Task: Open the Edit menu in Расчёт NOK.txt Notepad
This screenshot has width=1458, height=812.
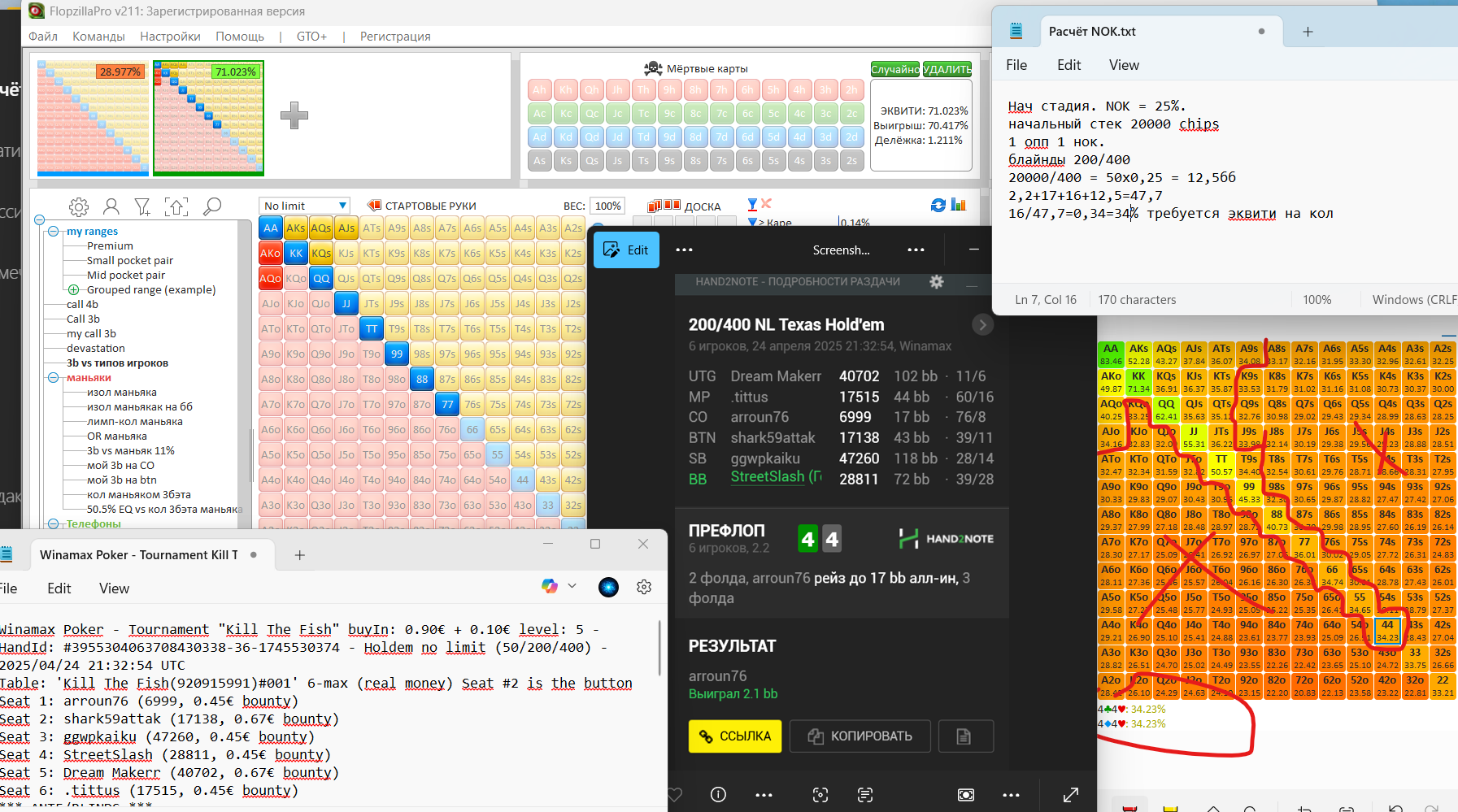Action: coord(1068,65)
